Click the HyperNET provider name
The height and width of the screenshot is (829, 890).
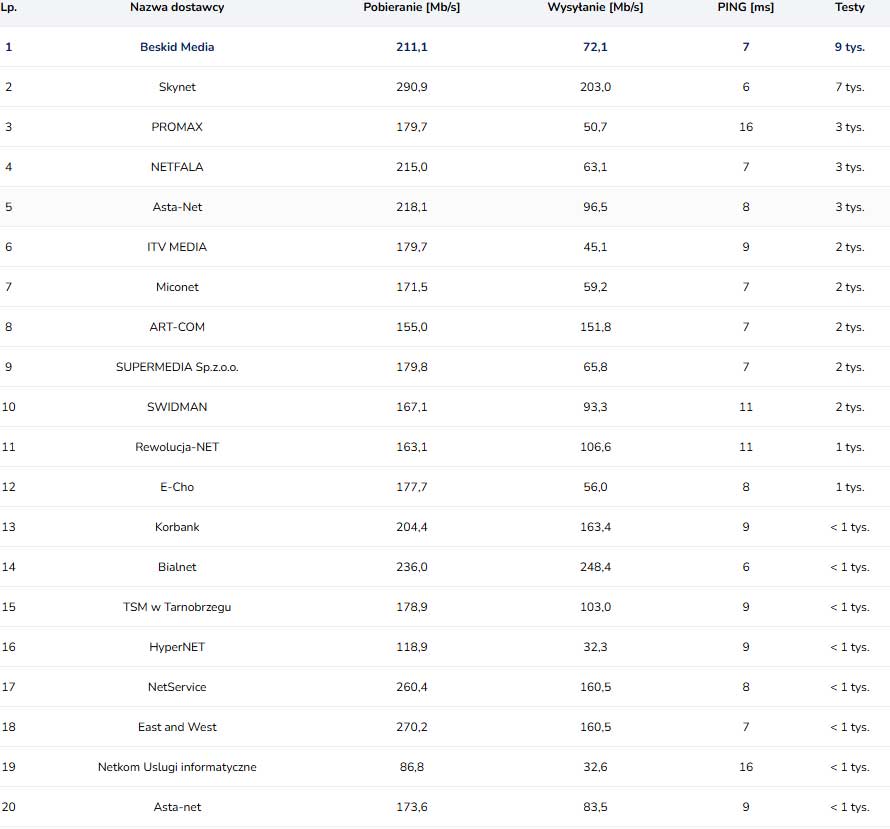[x=177, y=647]
